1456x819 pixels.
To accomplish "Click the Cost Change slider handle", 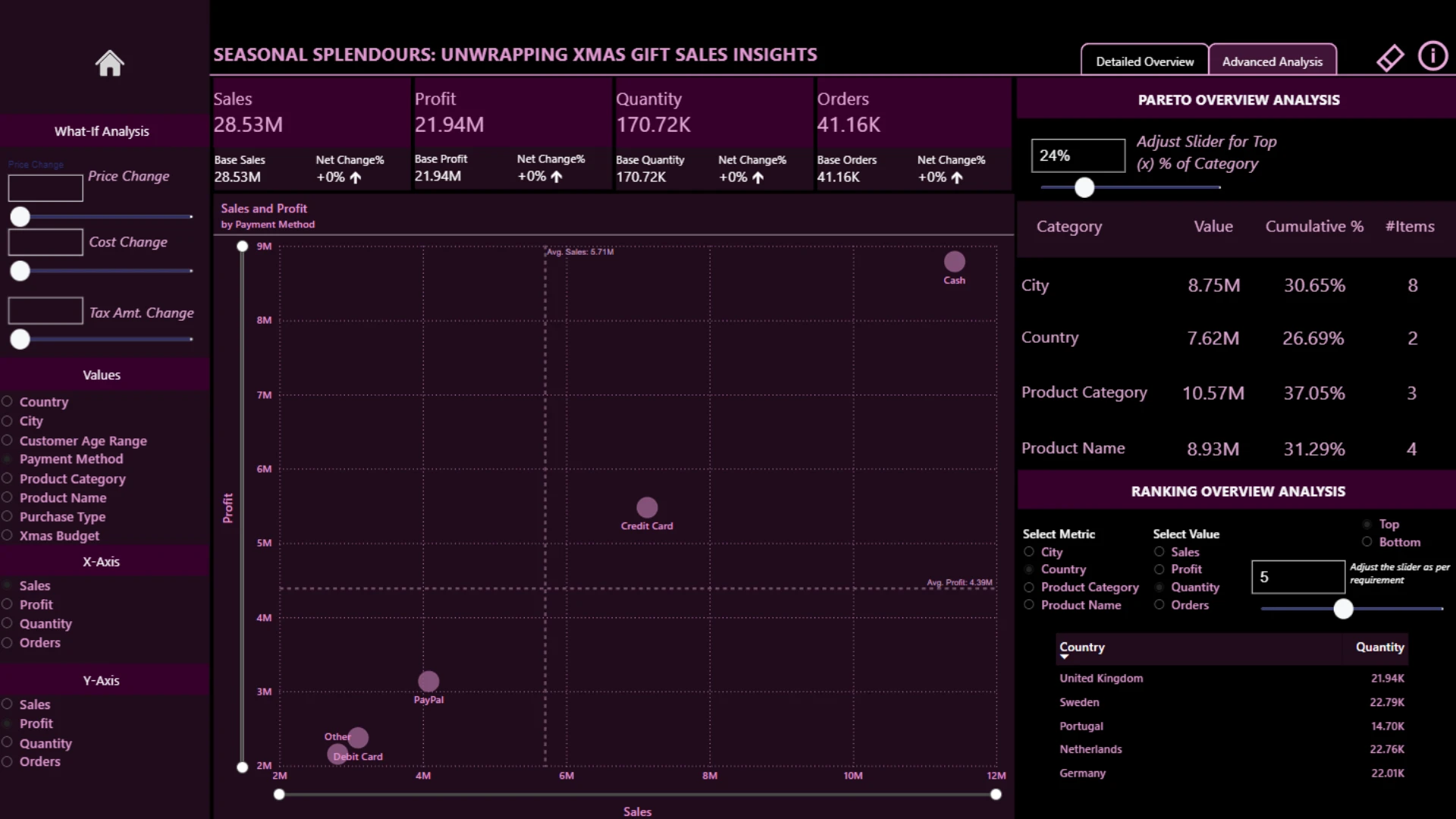I will pos(20,271).
